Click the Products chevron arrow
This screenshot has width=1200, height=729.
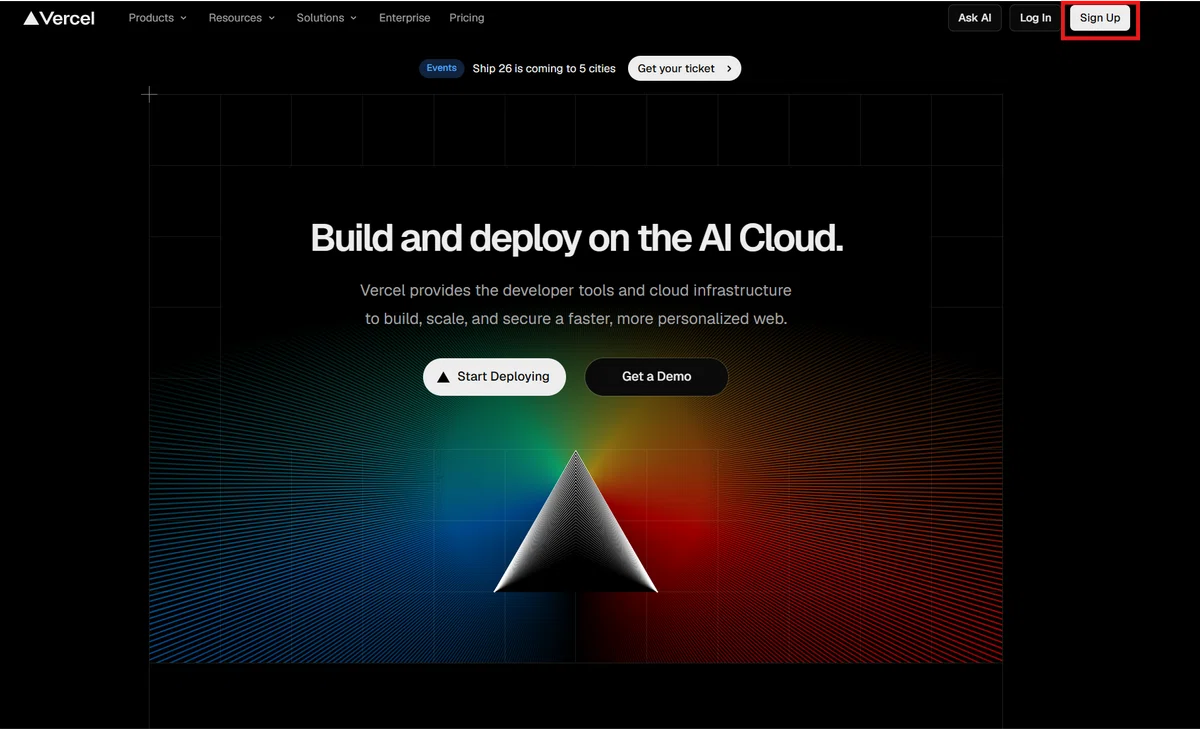(x=183, y=18)
